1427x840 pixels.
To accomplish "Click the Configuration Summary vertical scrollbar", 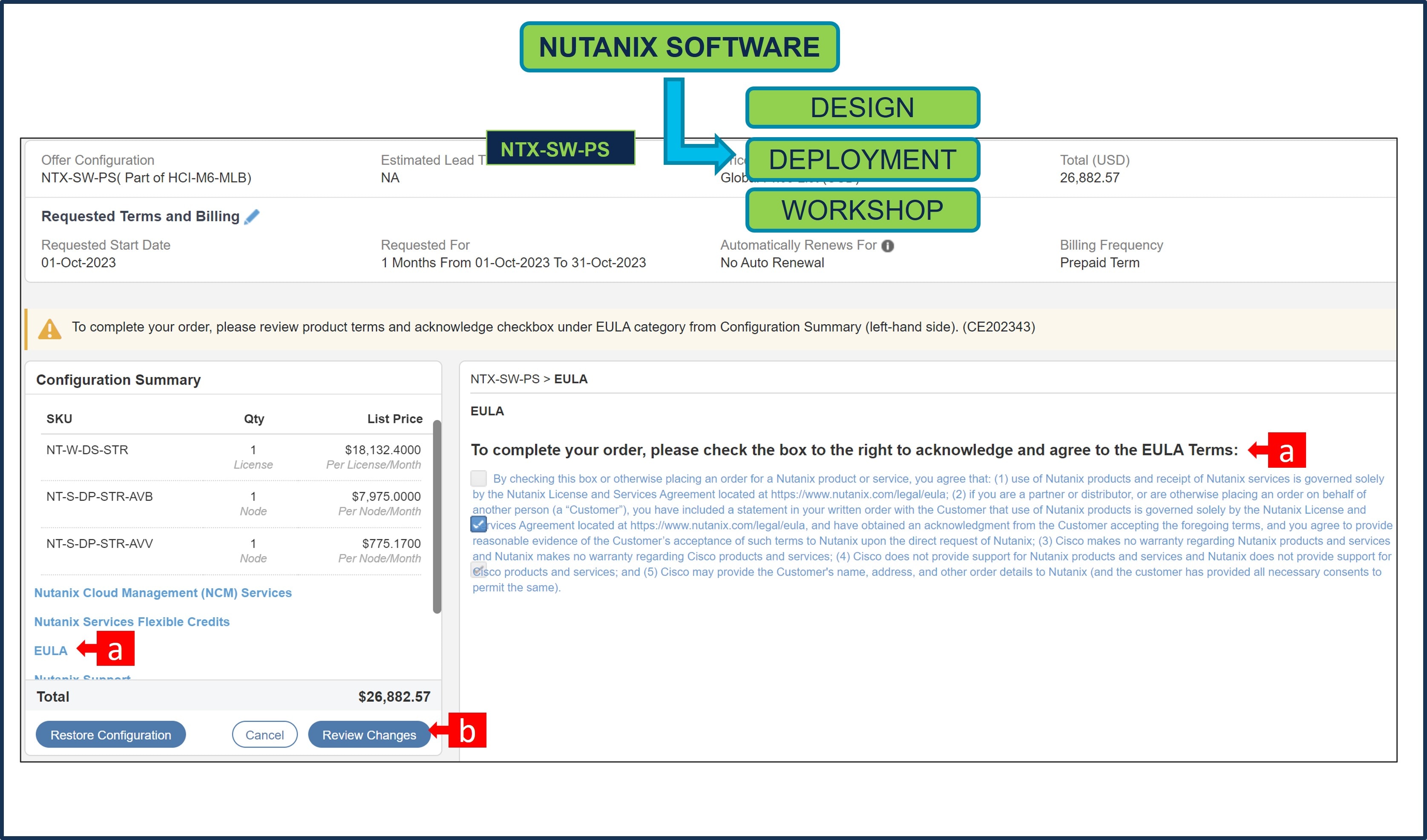I will tap(437, 517).
